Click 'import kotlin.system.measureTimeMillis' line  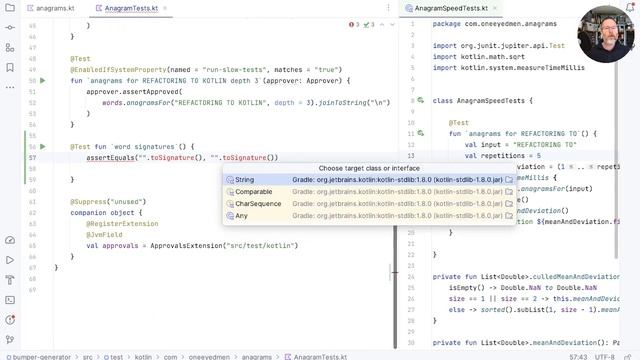509,68
